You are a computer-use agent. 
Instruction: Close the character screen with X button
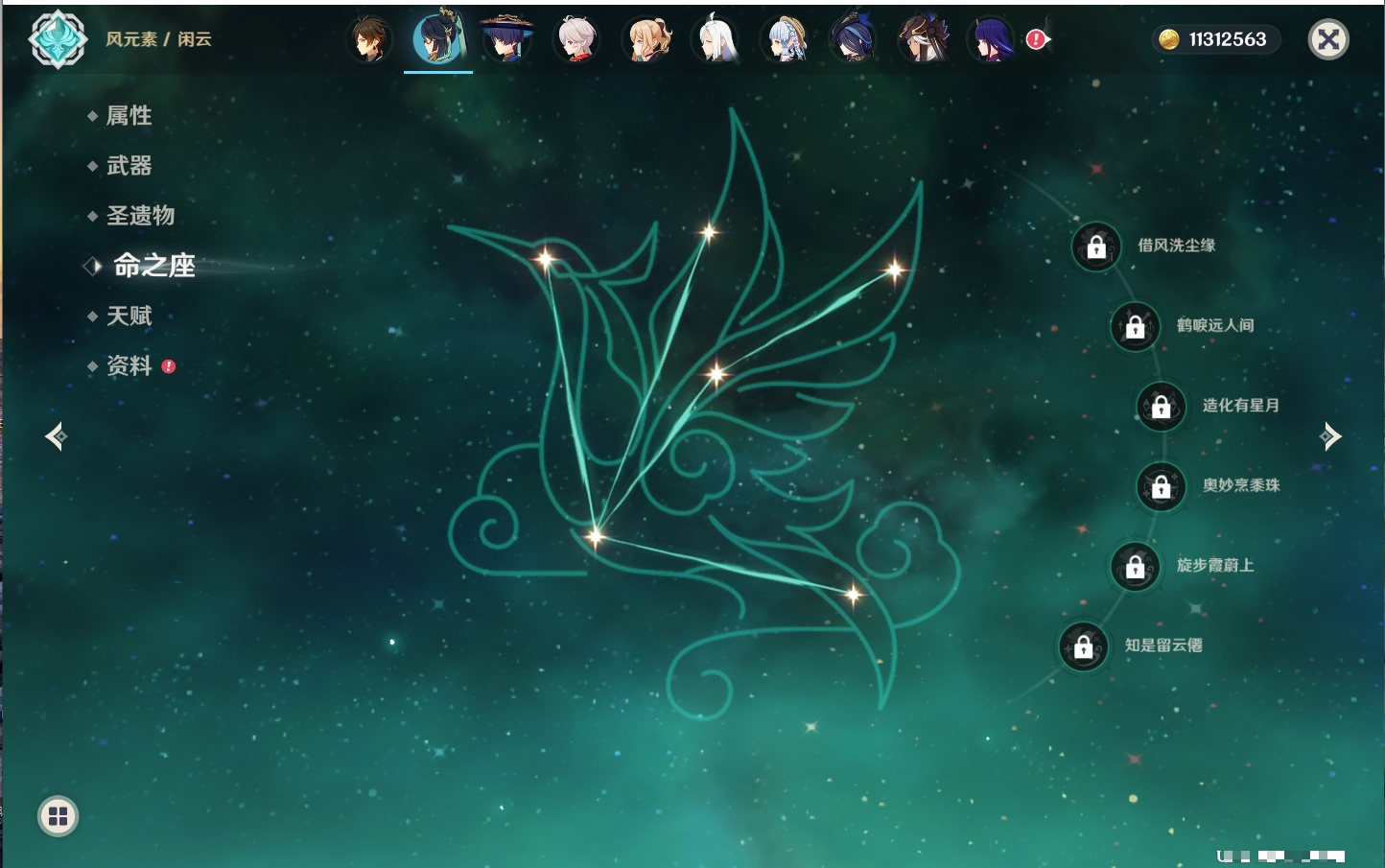pyautogui.click(x=1328, y=39)
